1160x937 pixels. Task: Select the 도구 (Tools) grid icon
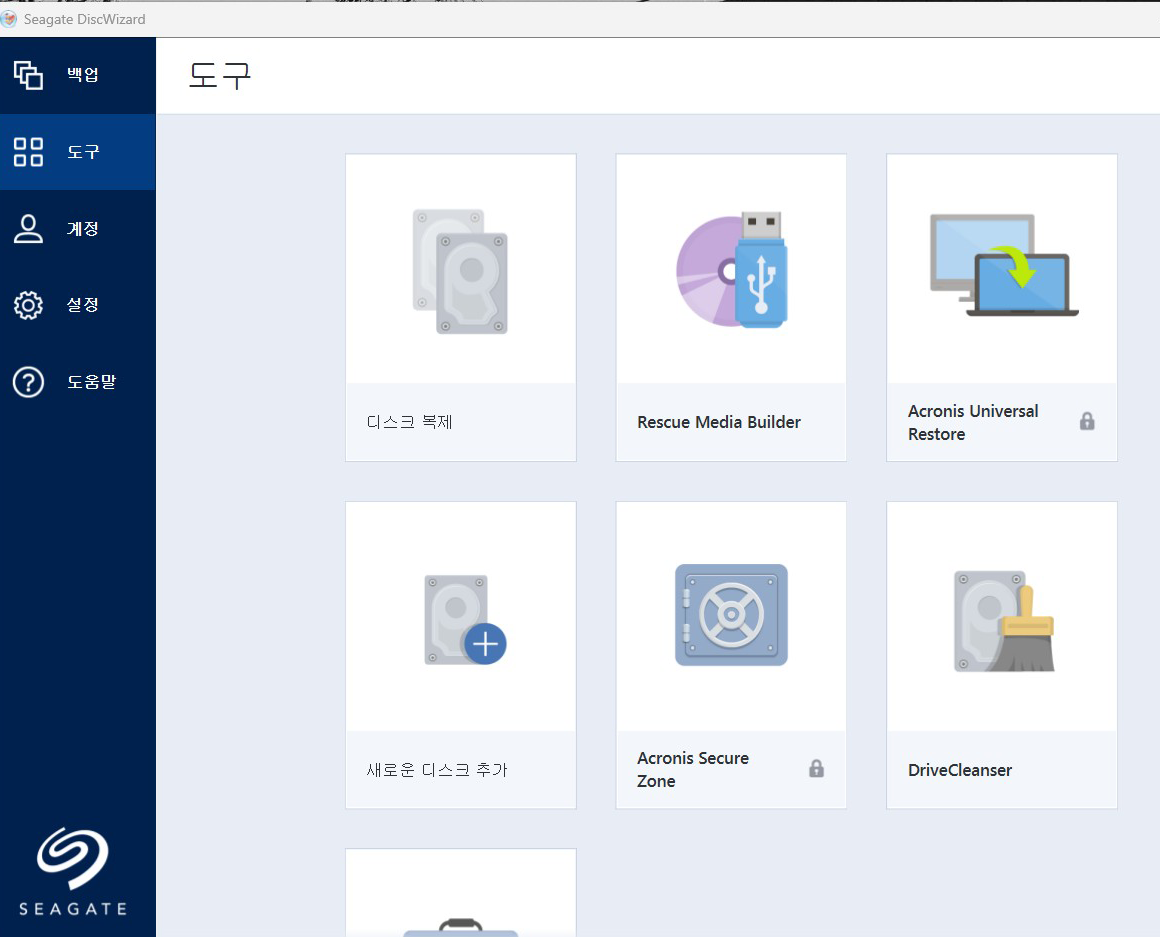point(28,152)
